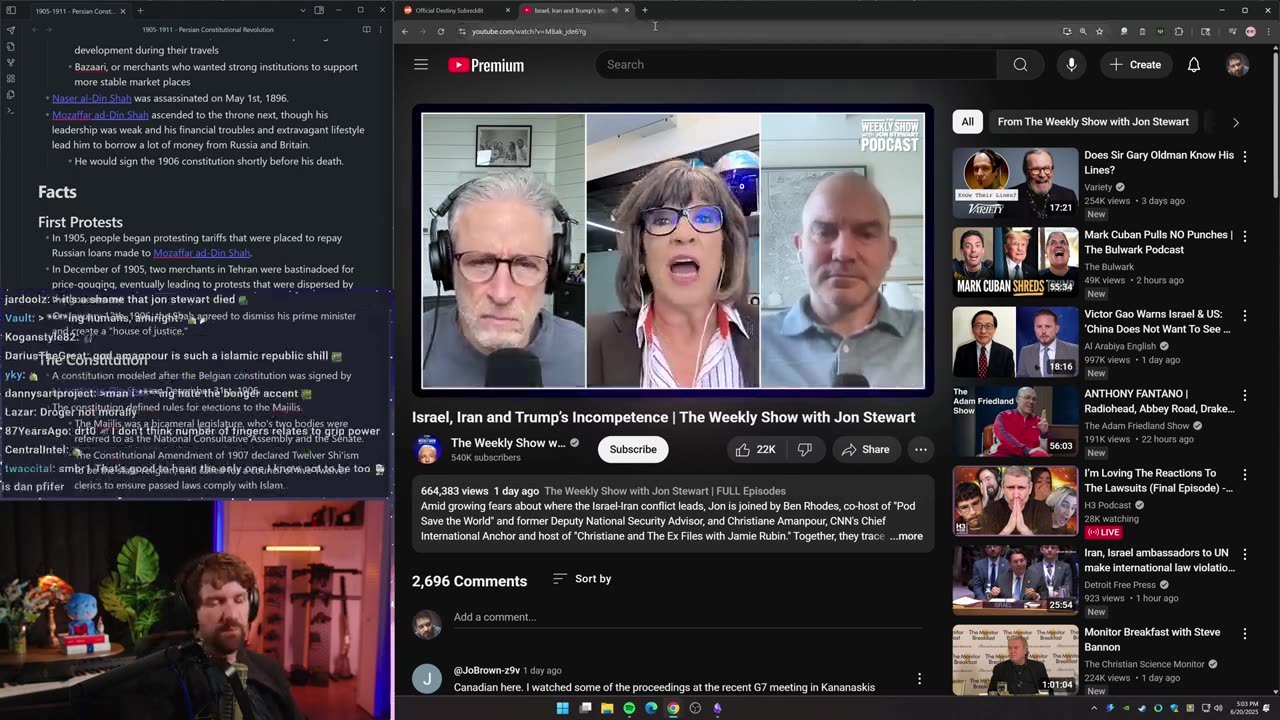Open 'Mark Cuban Pulls NO Punches' video thumbnail
Image resolution: width=1280 pixels, height=720 pixels.
click(1015, 262)
